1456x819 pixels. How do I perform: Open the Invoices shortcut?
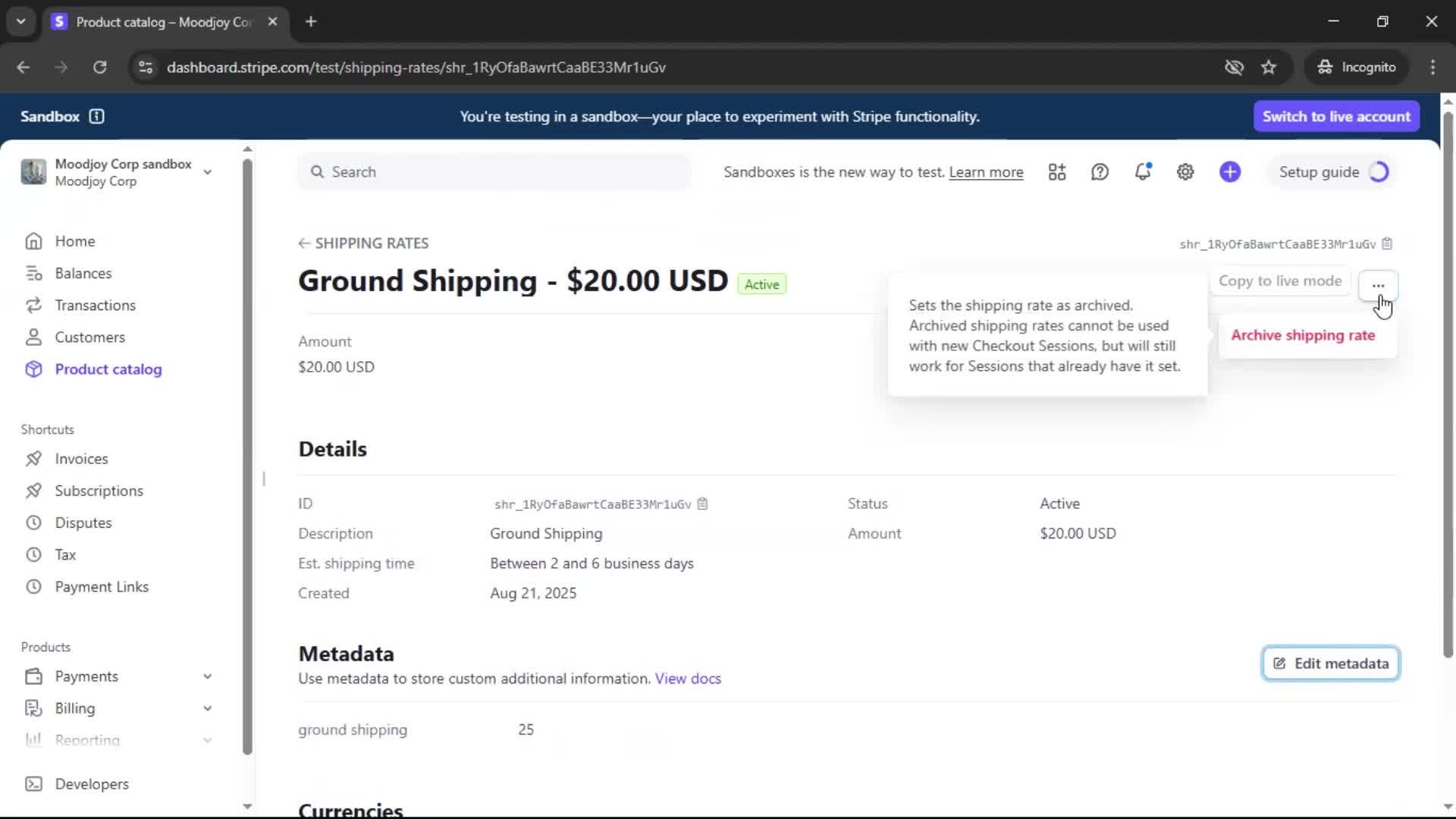tap(81, 459)
